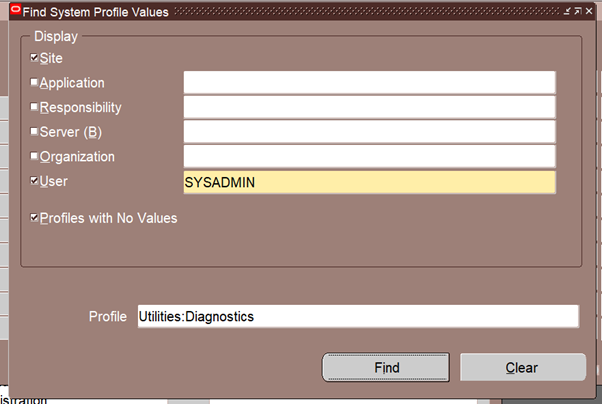Click the Application text field
Image resolution: width=602 pixels, height=404 pixels.
pyautogui.click(x=369, y=82)
